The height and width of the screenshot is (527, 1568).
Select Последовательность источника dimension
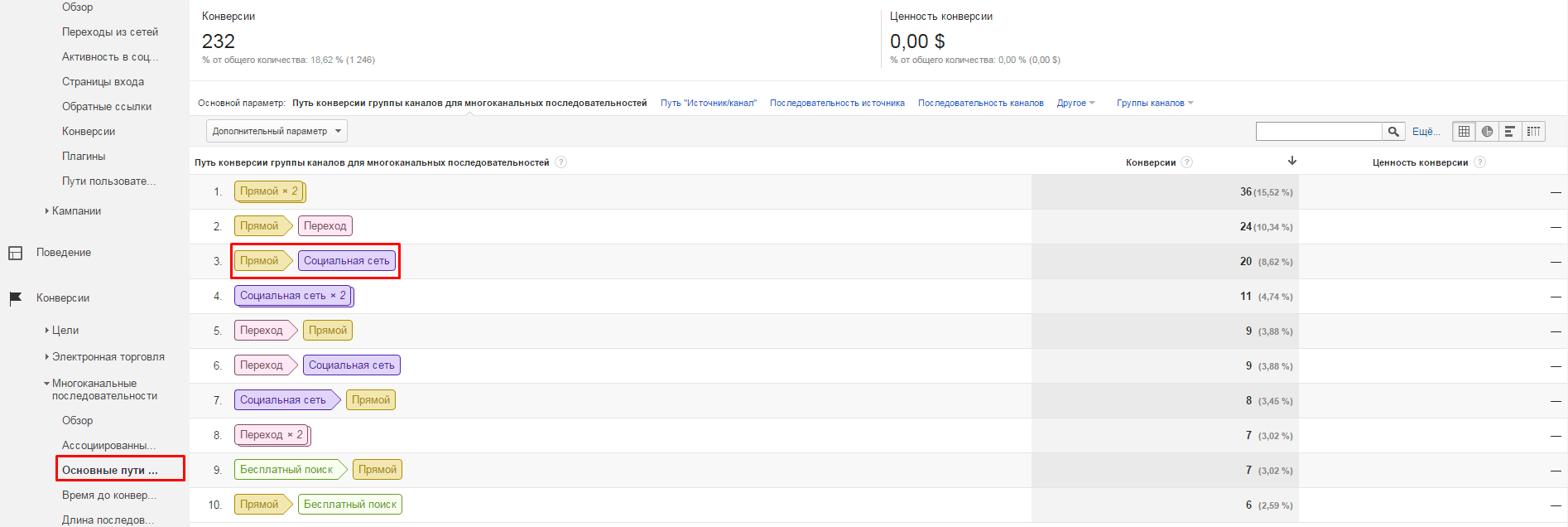837,104
